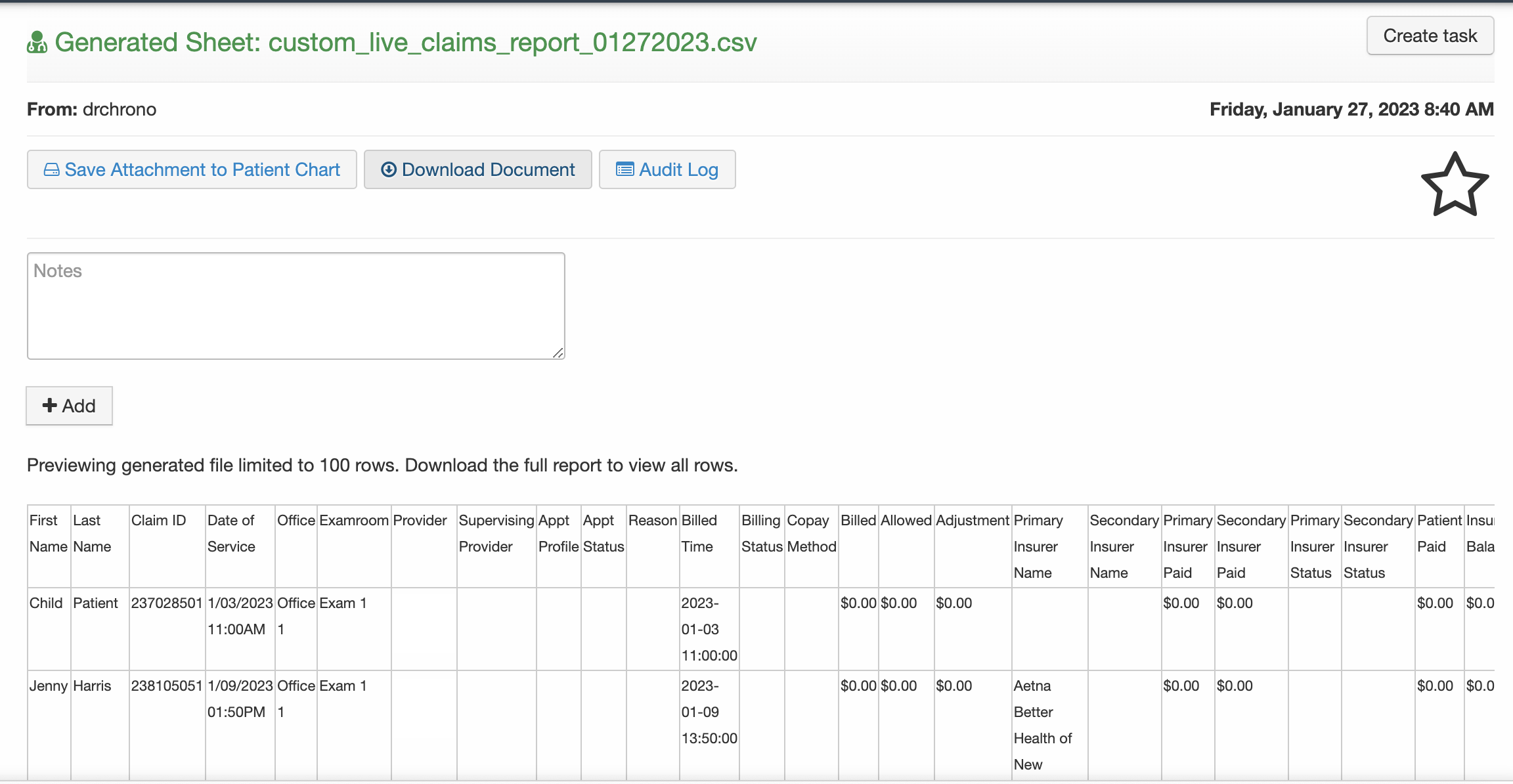
Task: Click the Primary Insurer Name column header
Action: pos(1049,546)
